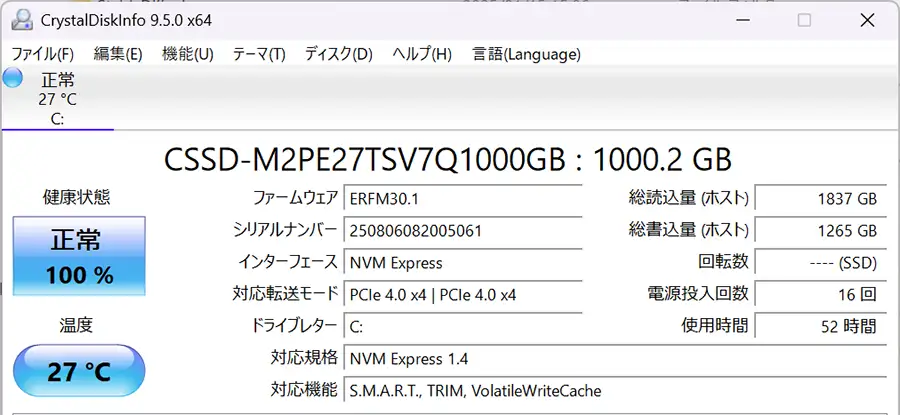The height and width of the screenshot is (415, 900).
Task: Close the CrystalDiskInfo window
Action: click(x=867, y=21)
